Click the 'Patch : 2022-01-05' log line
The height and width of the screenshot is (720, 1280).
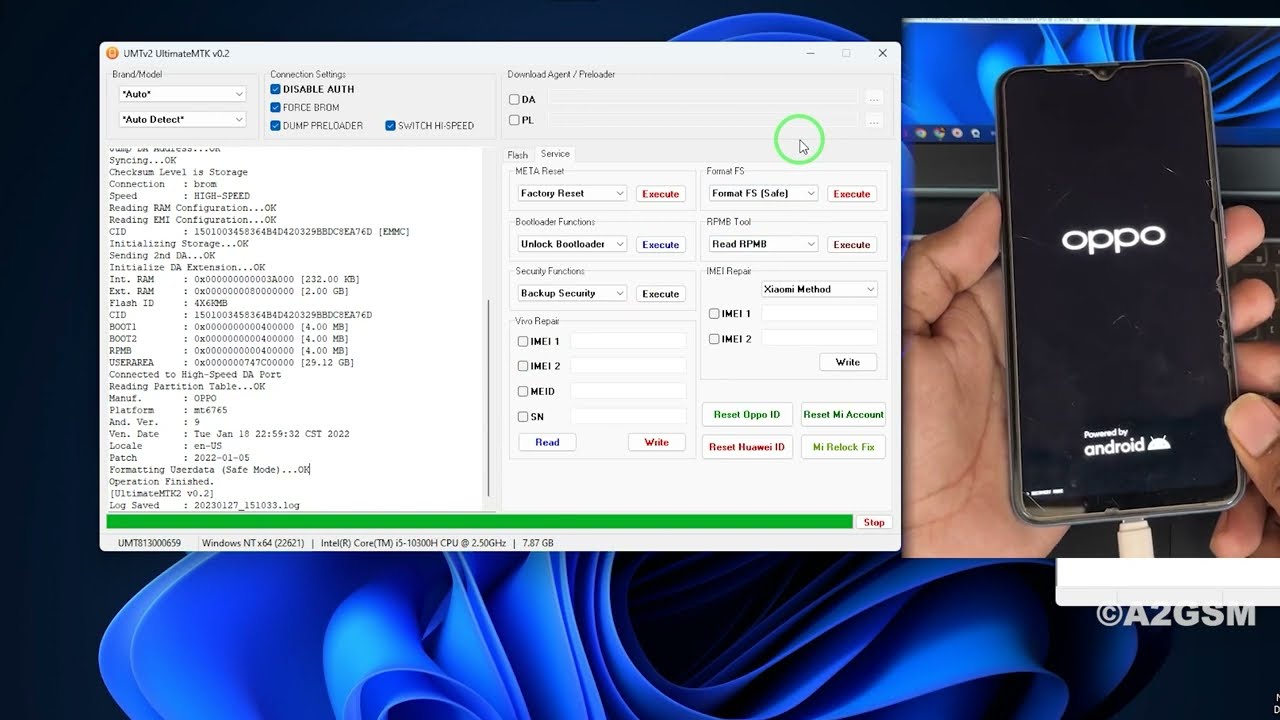[x=179, y=458]
